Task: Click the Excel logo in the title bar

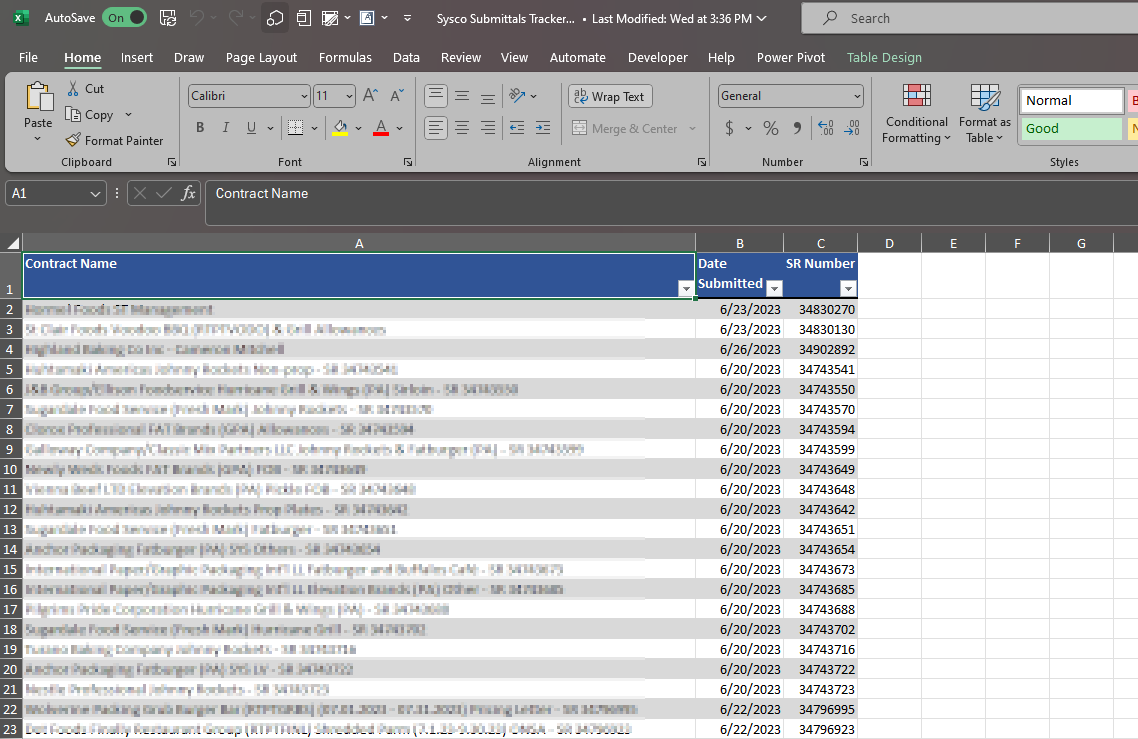Action: pos(21,18)
